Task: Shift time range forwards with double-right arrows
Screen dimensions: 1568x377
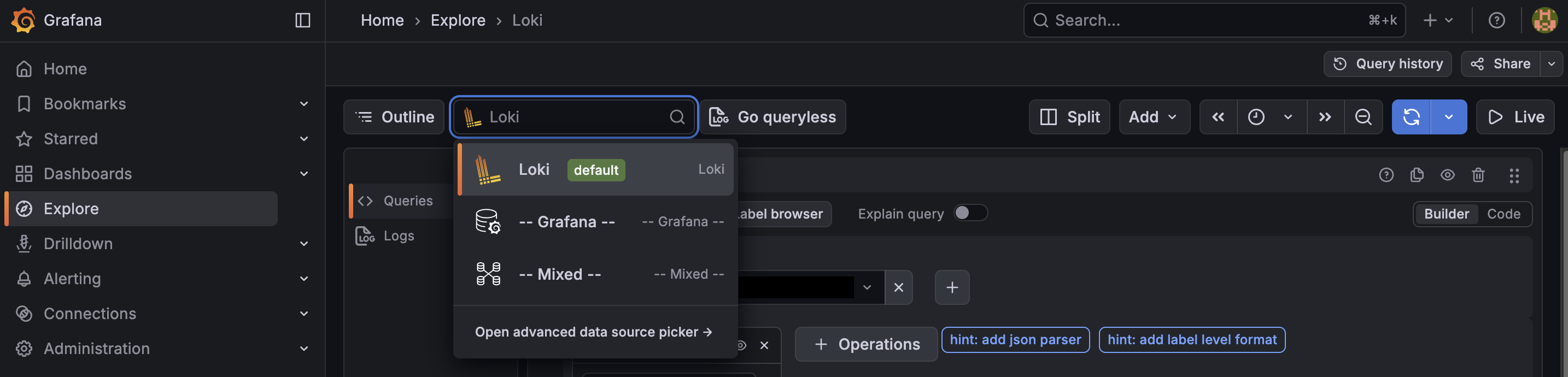Action: coord(1325,117)
